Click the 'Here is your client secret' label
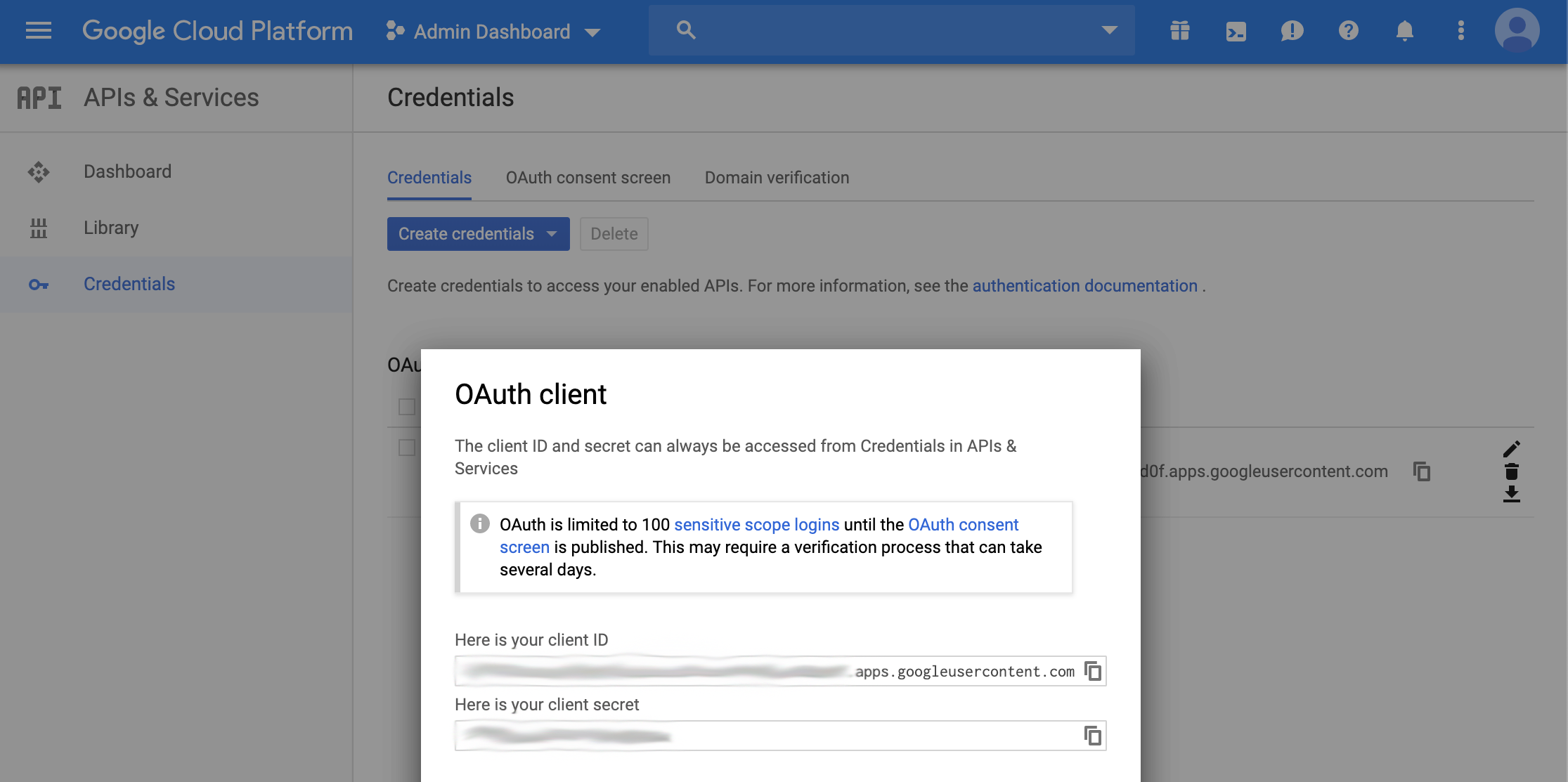The image size is (1568, 782). (x=547, y=705)
